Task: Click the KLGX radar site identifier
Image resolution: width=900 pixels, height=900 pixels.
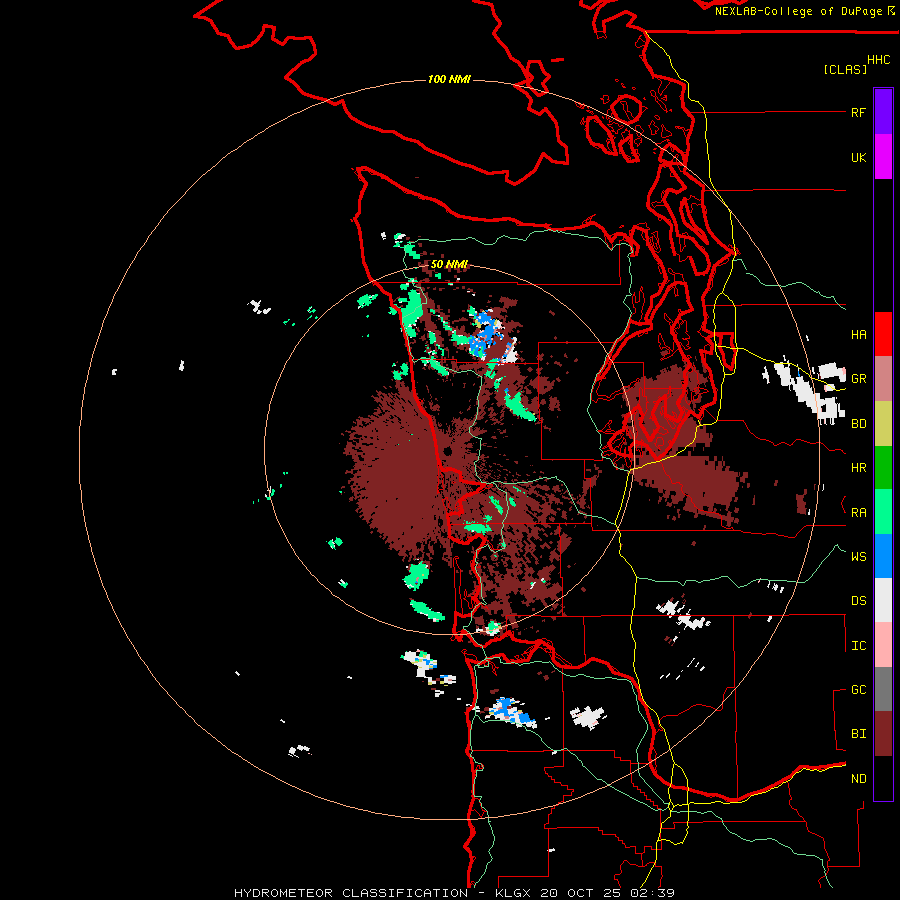Action: coord(515,893)
